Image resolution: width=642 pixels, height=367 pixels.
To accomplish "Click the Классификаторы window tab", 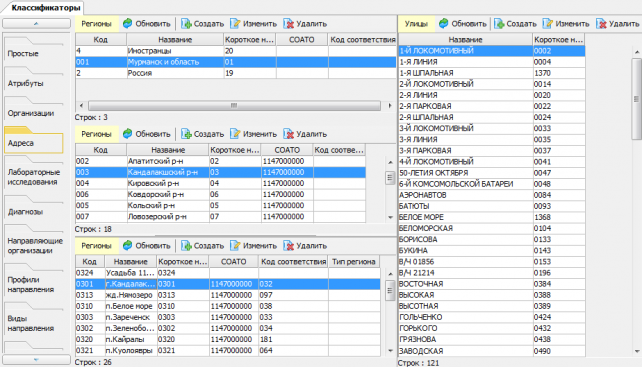I will click(46, 8).
